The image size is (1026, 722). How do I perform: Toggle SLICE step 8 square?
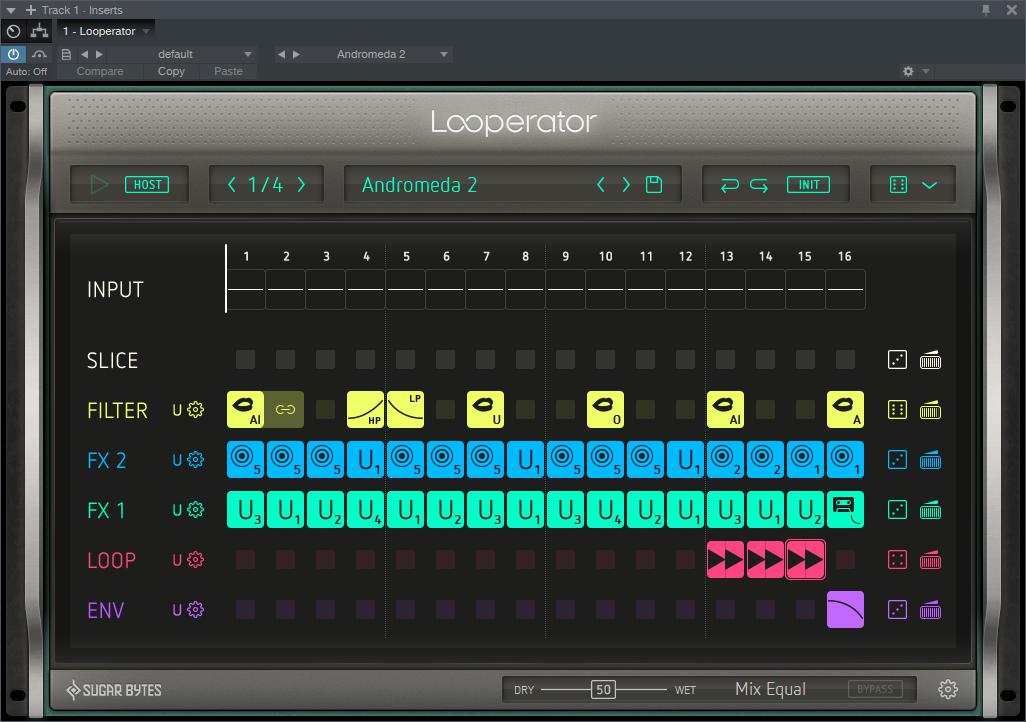point(525,359)
